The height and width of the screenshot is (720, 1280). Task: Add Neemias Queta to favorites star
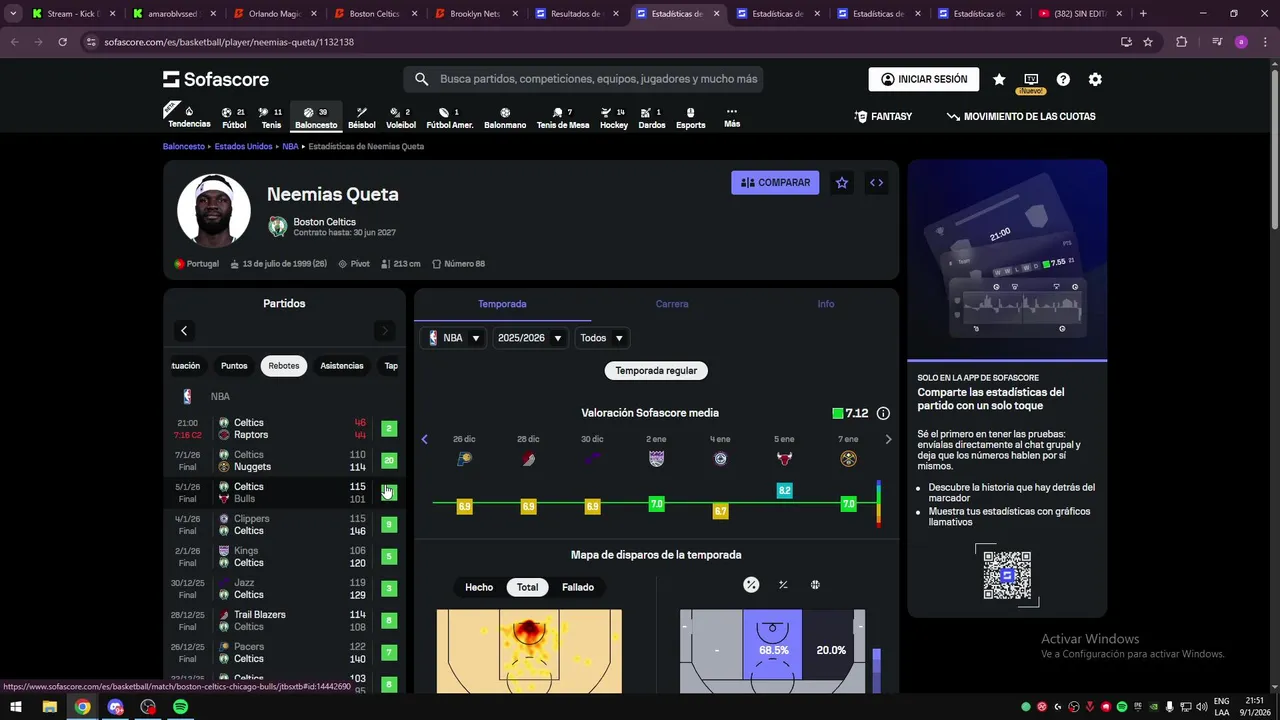pyautogui.click(x=842, y=183)
